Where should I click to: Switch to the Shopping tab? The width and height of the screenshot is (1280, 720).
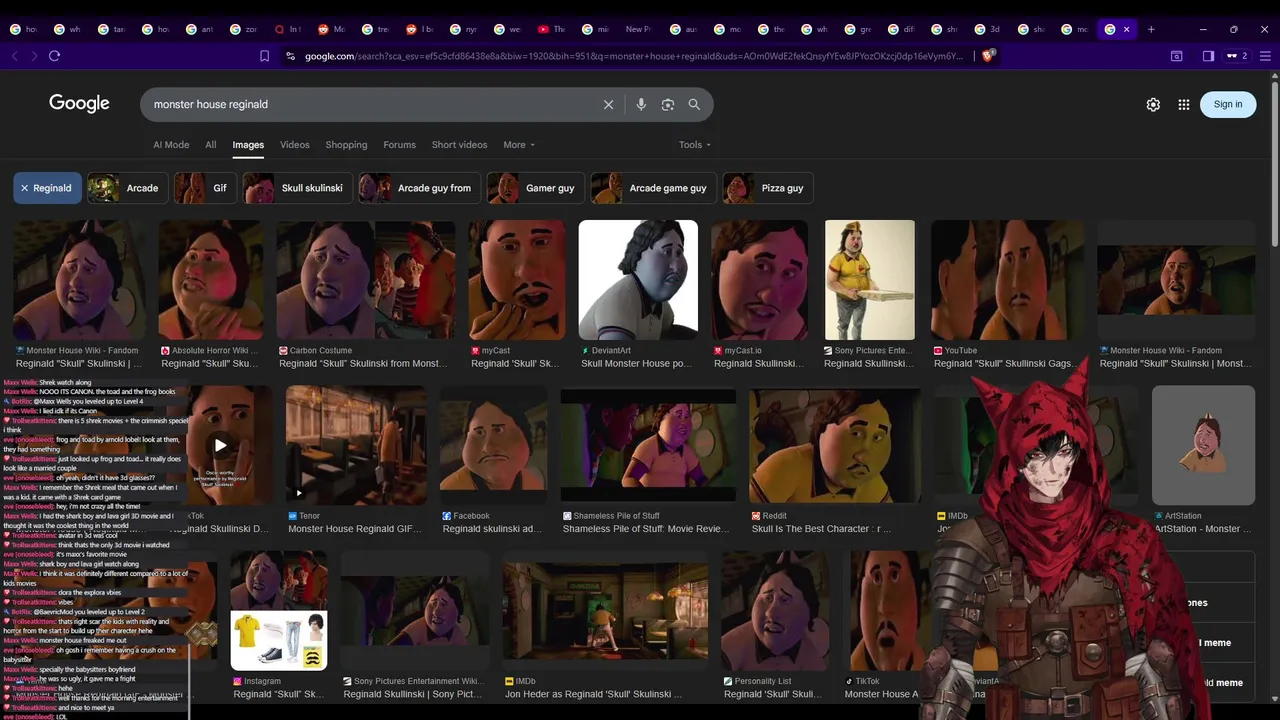pyautogui.click(x=346, y=145)
